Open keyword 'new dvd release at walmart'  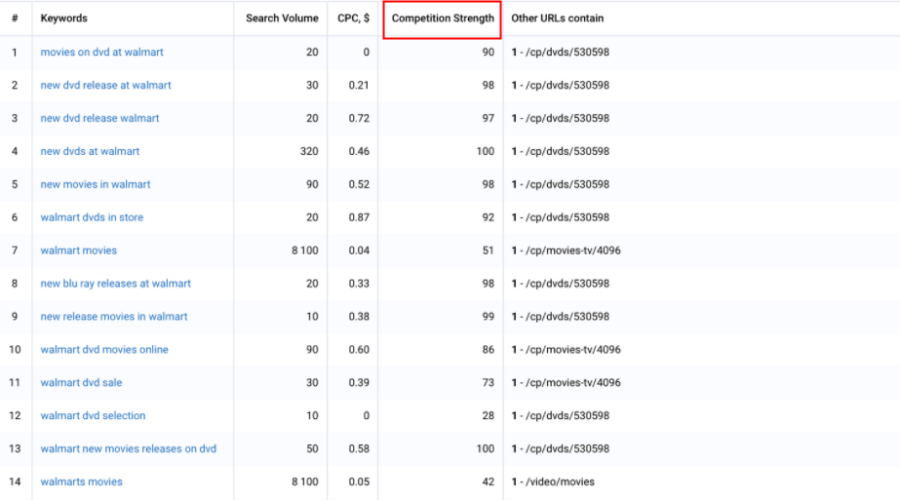click(106, 86)
